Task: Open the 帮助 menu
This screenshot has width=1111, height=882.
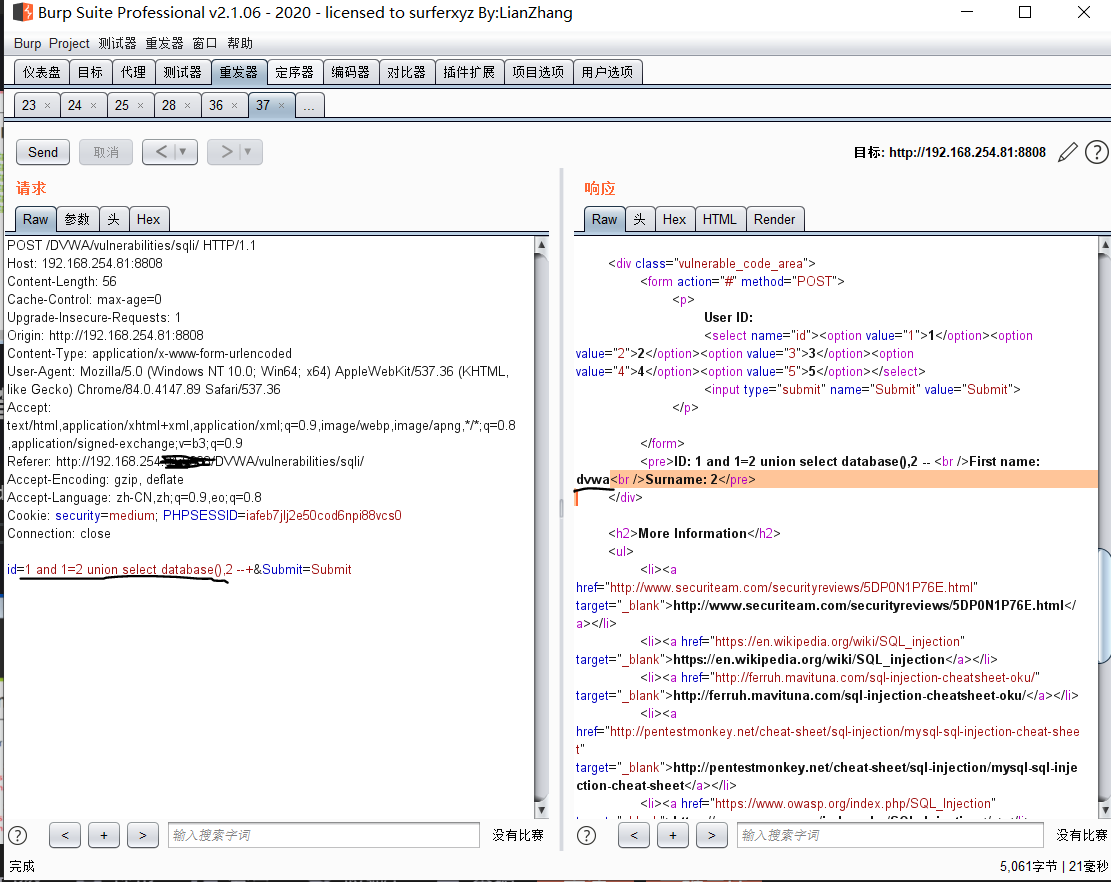Action: coord(240,43)
